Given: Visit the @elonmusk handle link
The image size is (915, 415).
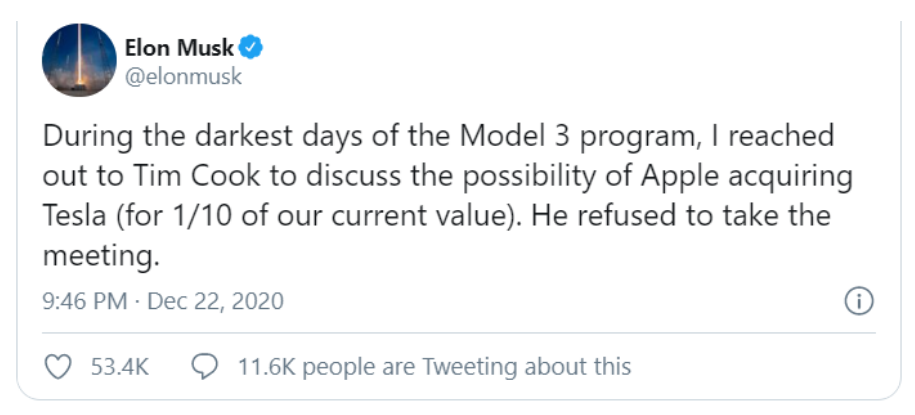Looking at the screenshot, I should point(183,76).
